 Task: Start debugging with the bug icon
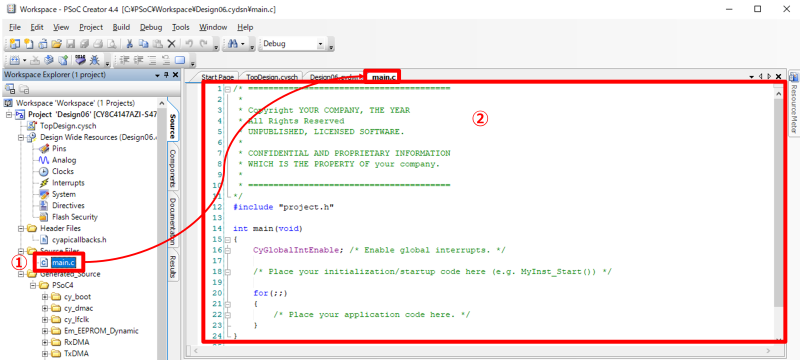click(x=95, y=60)
